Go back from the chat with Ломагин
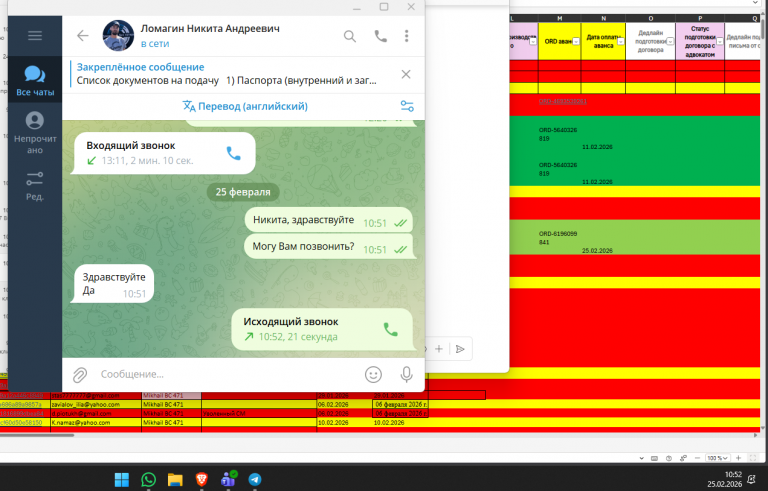 pyautogui.click(x=83, y=36)
